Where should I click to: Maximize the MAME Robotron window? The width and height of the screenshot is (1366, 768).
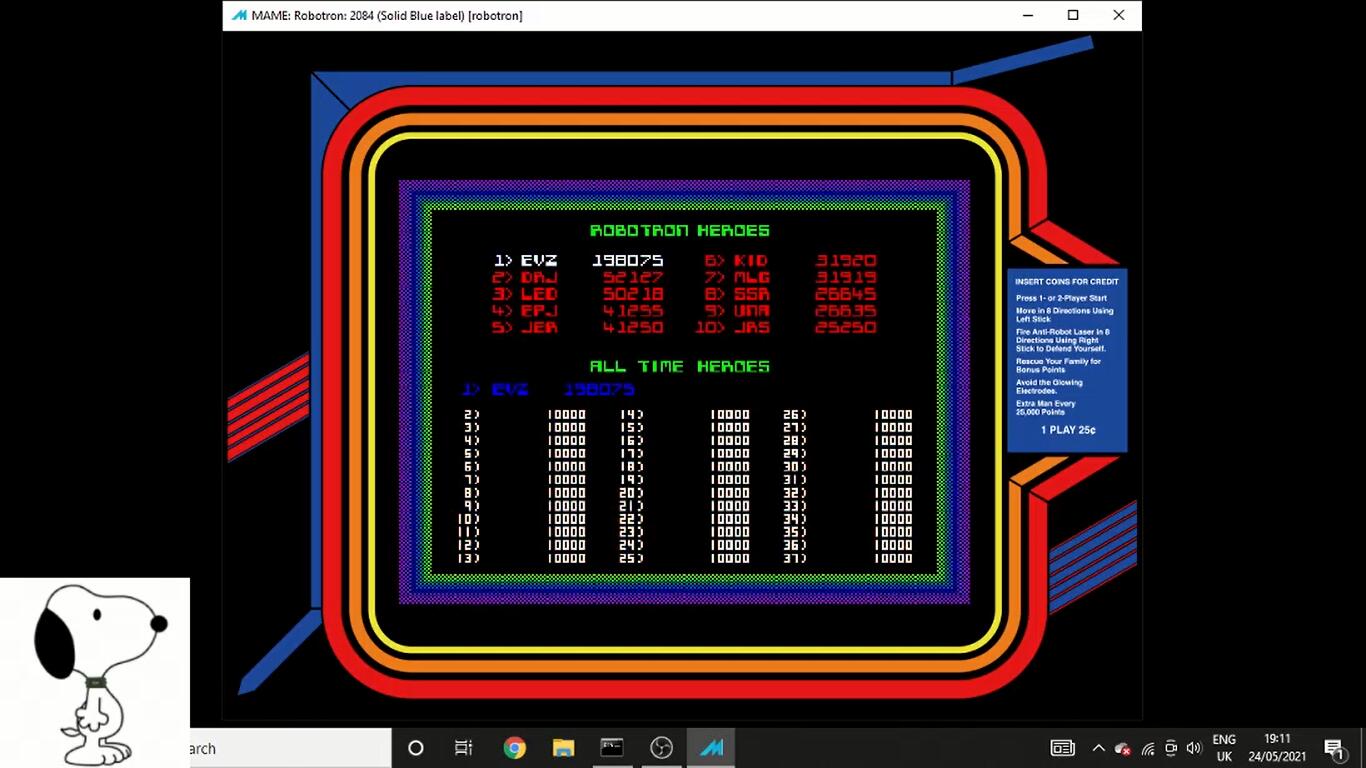tap(1073, 15)
